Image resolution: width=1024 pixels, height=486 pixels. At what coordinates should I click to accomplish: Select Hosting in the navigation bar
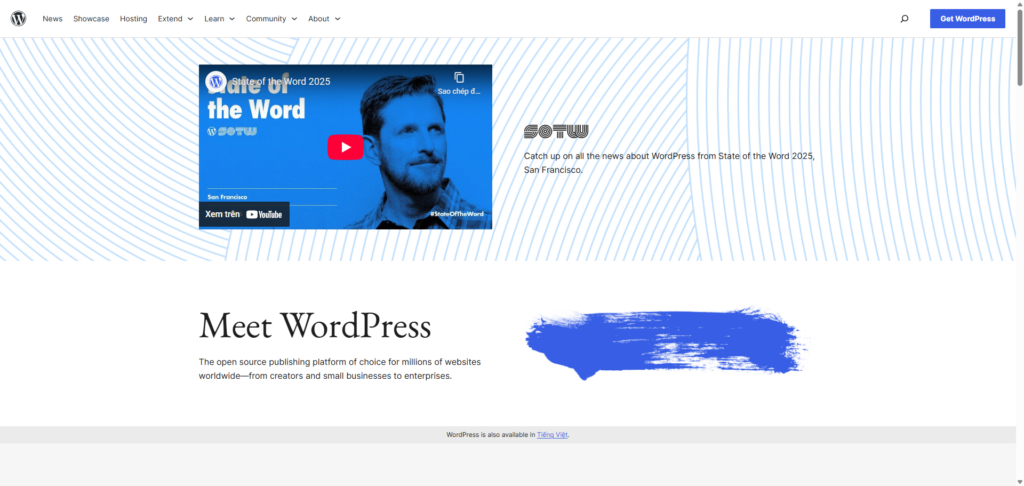click(x=133, y=18)
